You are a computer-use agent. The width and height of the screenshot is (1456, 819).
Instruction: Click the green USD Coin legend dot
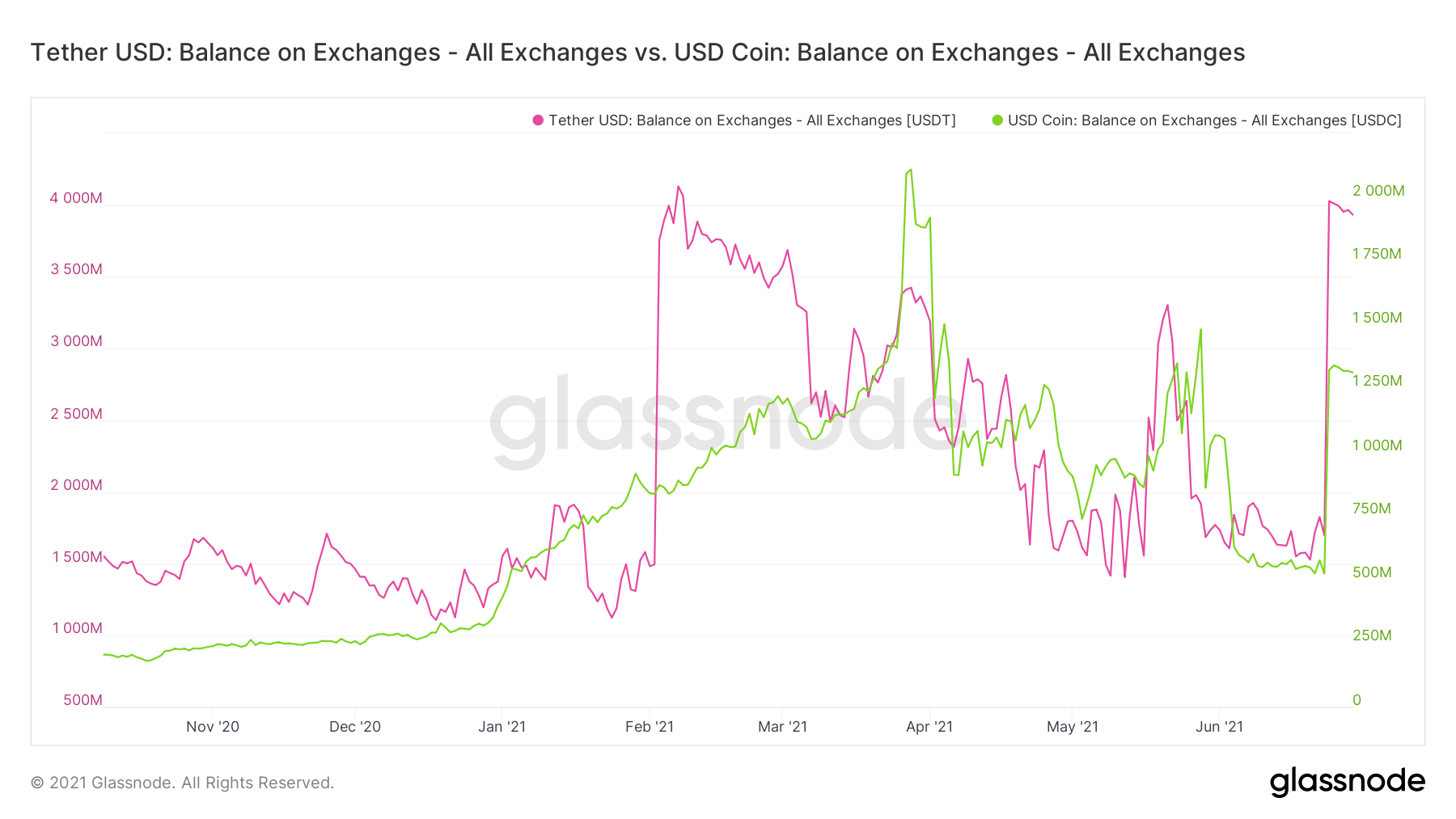(997, 120)
